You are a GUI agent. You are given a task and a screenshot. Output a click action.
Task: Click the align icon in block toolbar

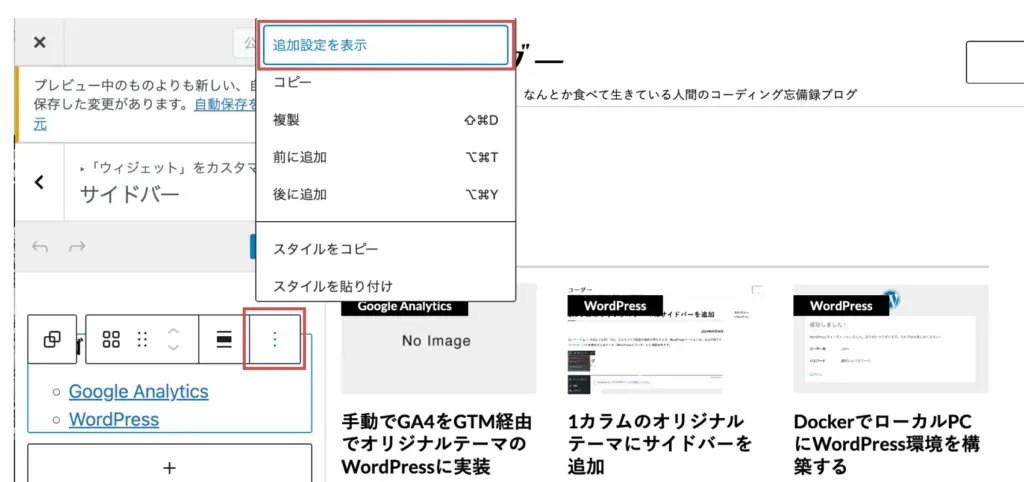(224, 339)
